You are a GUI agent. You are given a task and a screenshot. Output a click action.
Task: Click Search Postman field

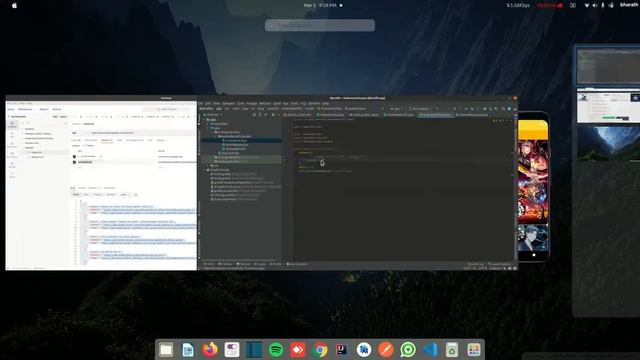pyautogui.click(x=167, y=109)
